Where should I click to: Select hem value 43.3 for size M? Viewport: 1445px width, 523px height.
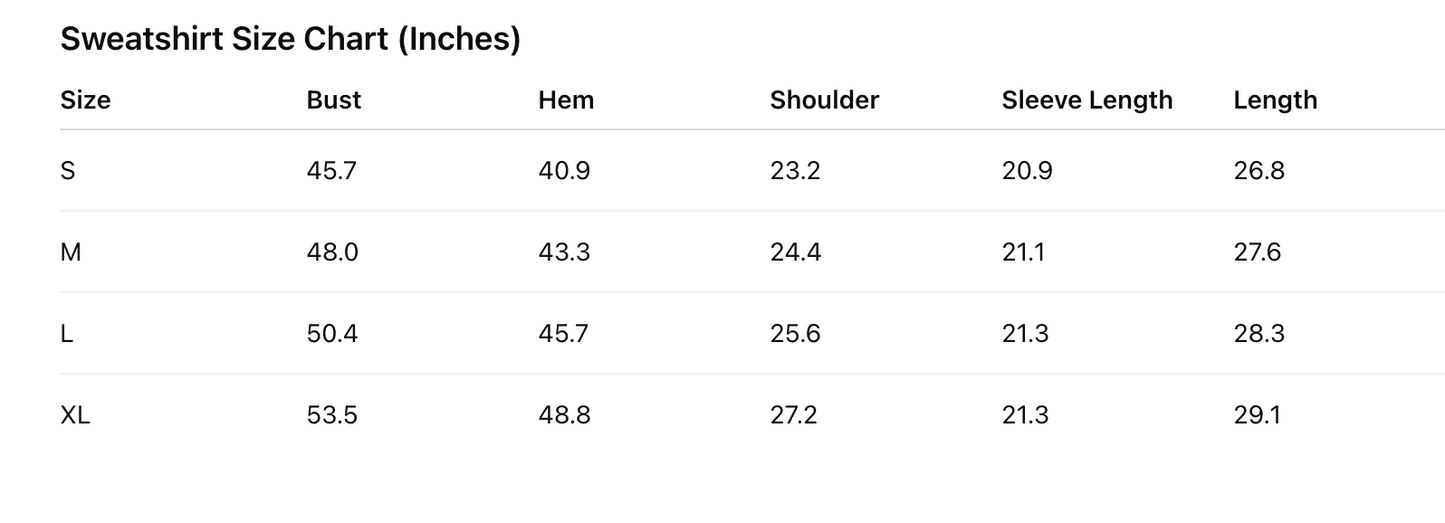click(564, 252)
